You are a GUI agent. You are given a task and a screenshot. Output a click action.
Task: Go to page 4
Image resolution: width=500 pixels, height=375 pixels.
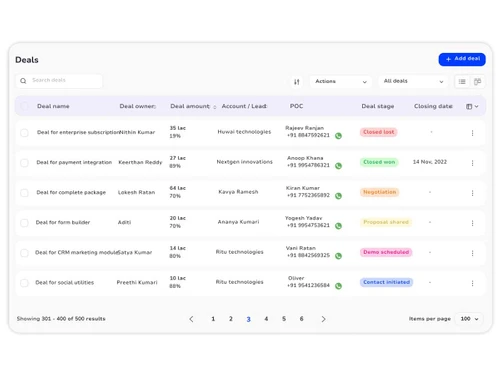[x=266, y=319]
